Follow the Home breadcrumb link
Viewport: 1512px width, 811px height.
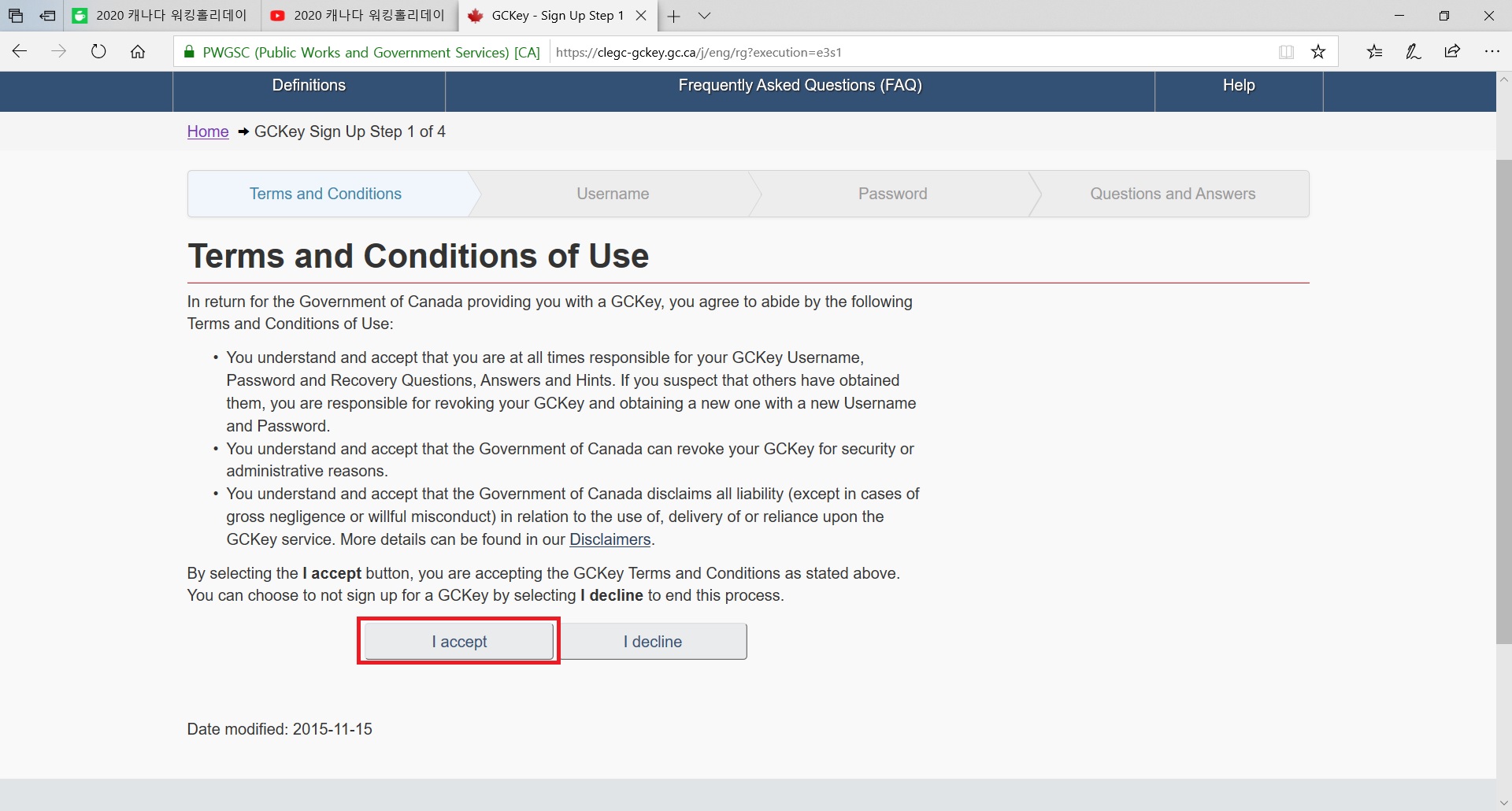click(208, 131)
